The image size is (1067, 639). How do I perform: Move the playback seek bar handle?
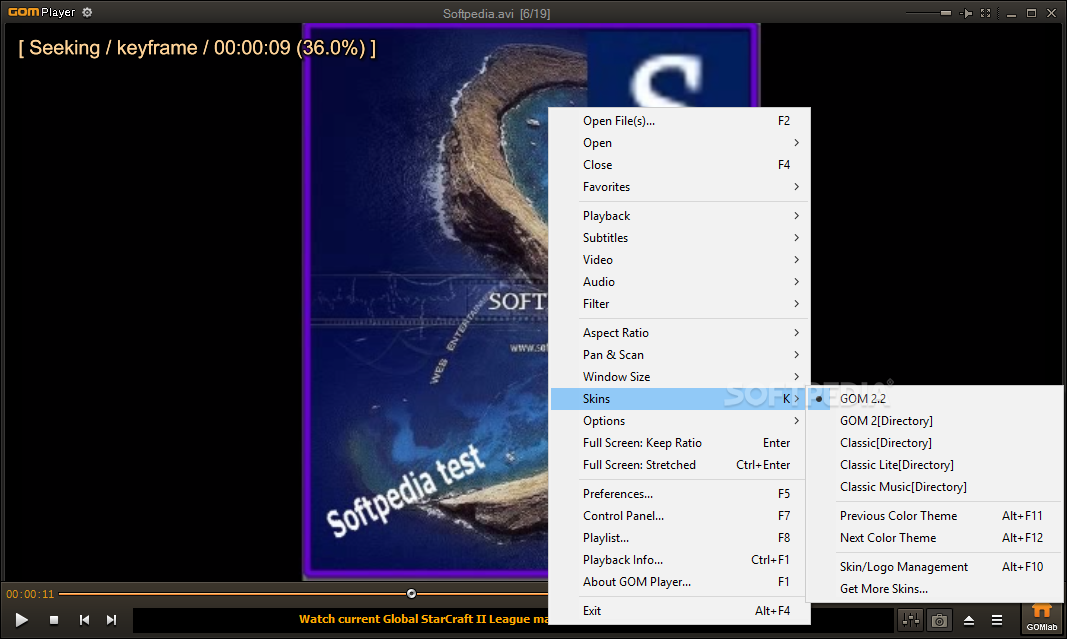tap(411, 593)
